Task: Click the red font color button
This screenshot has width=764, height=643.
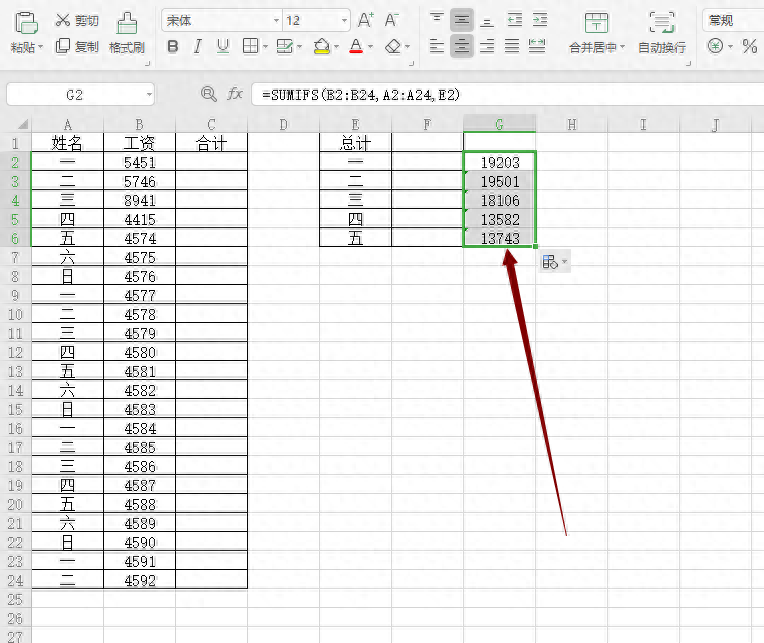Action: [356, 47]
